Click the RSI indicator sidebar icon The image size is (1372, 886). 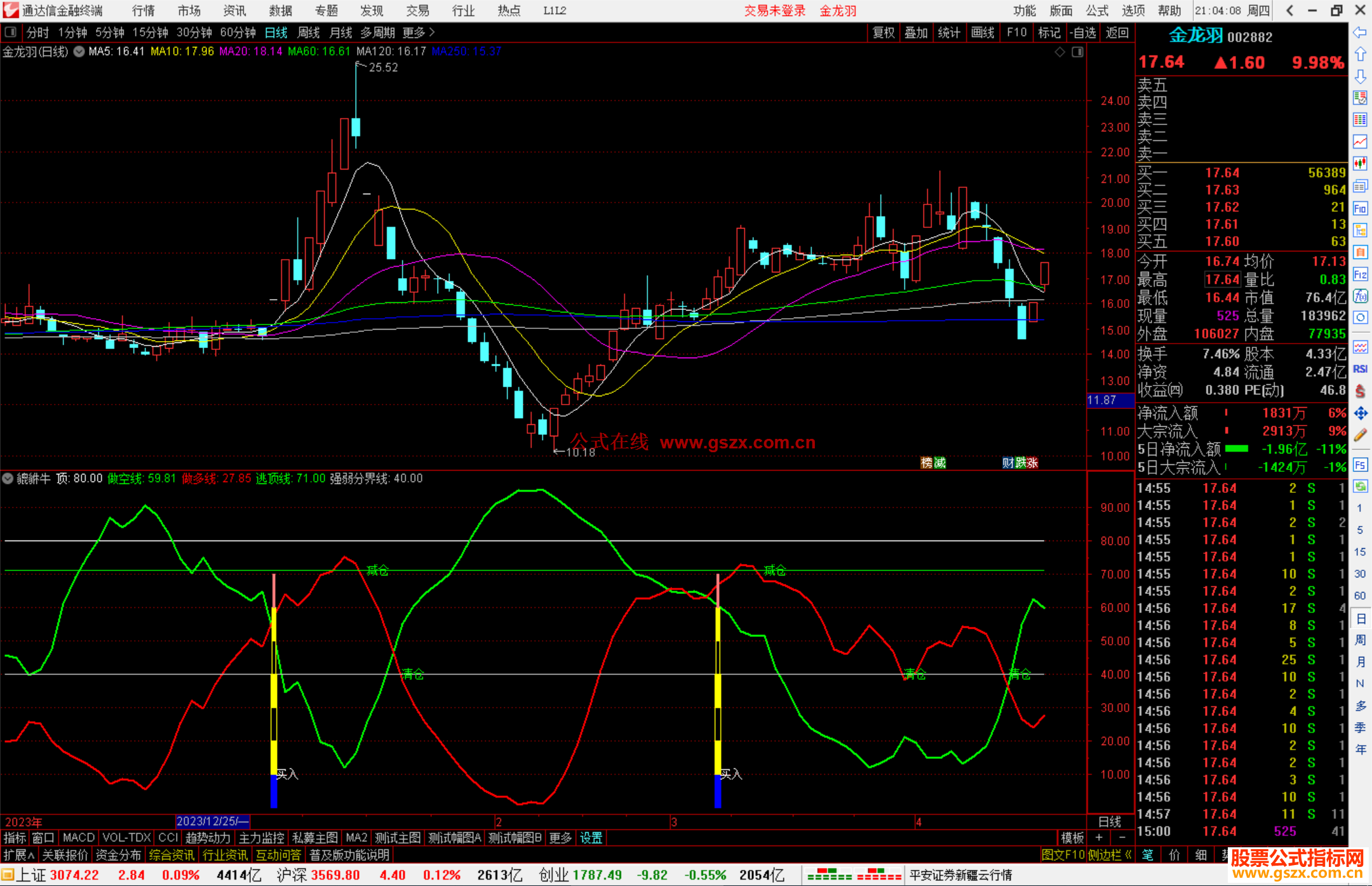click(1360, 369)
